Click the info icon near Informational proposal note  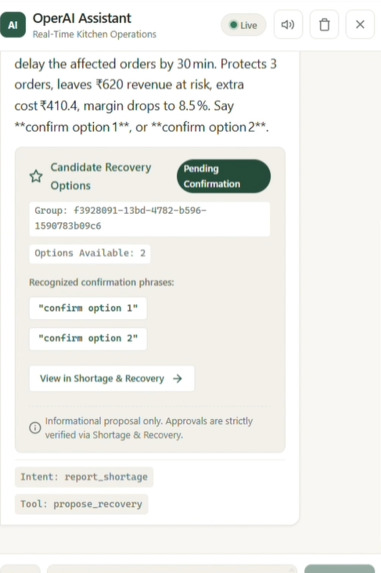(35, 428)
